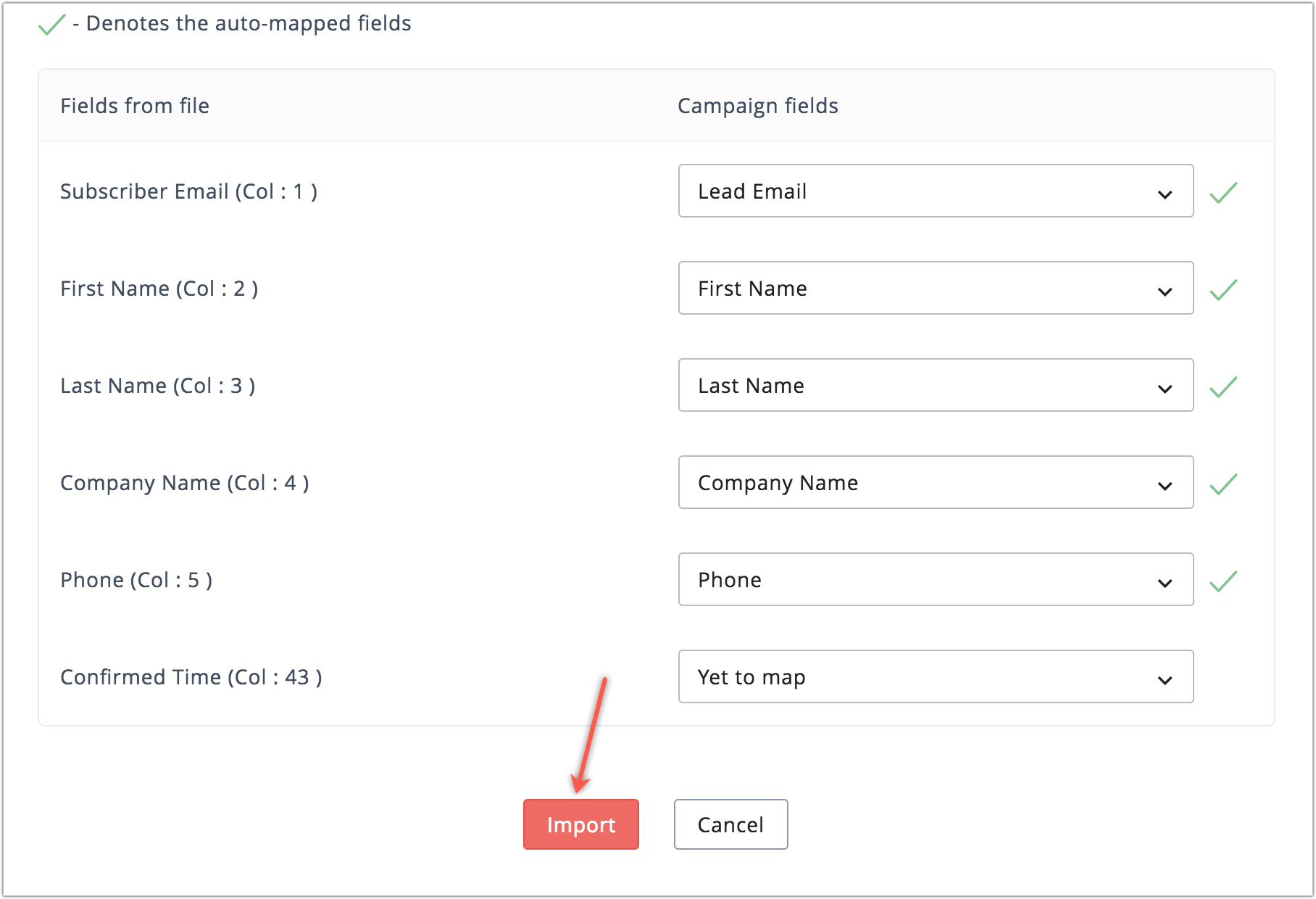Screen dimensions: 1316x899
Task: Click the Fields from file column header
Action: click(x=135, y=106)
